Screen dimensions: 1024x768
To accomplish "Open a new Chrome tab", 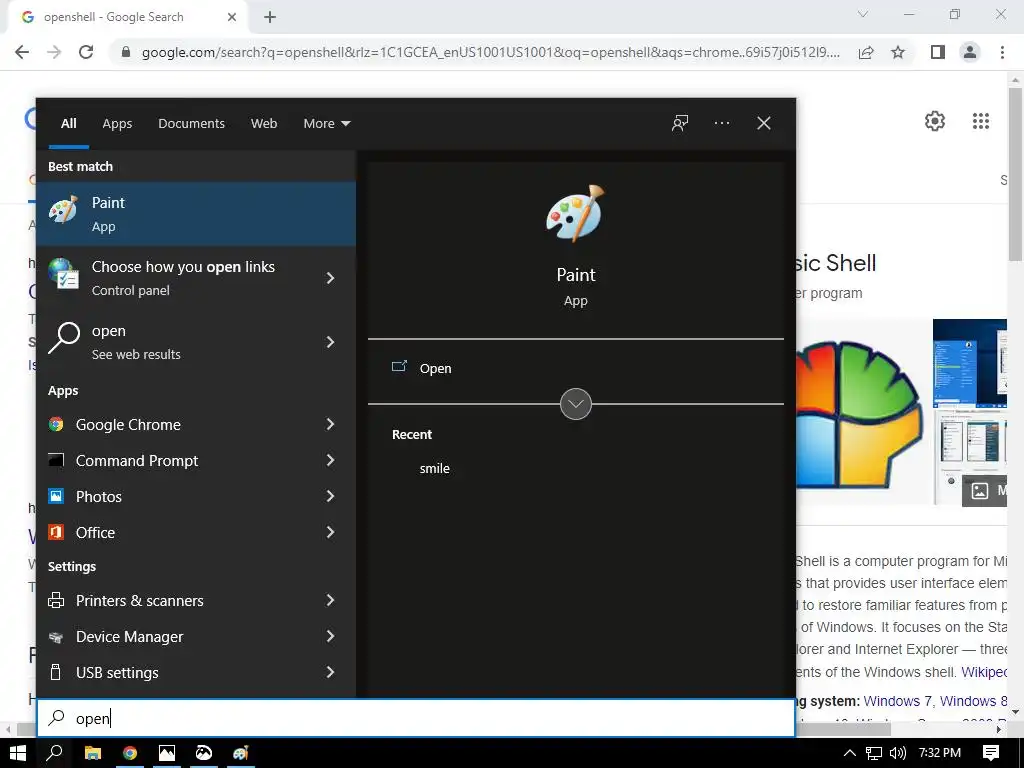I will pyautogui.click(x=270, y=17).
